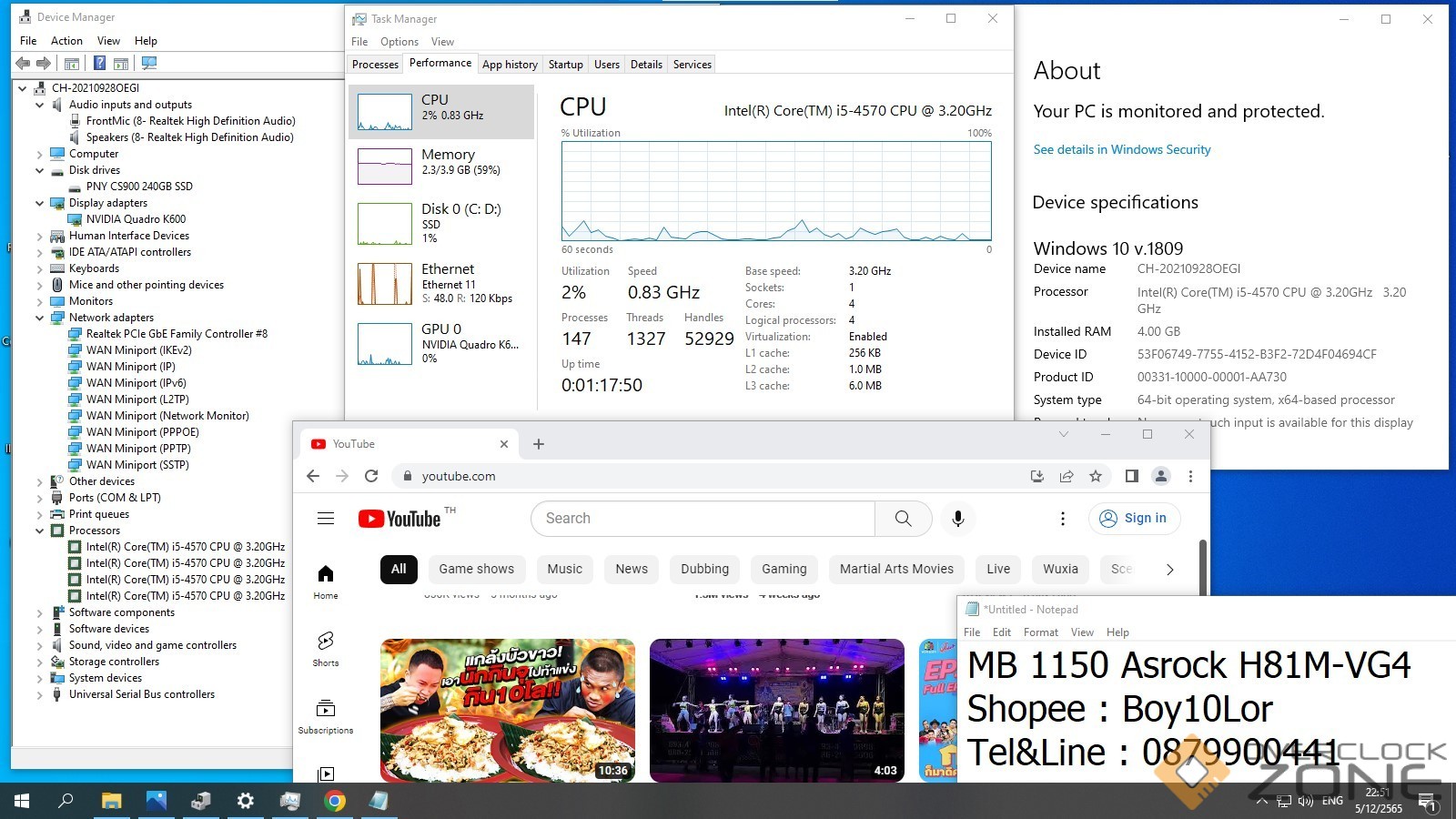Image resolution: width=1456 pixels, height=819 pixels.
Task: Select the Martial Arts Movies chip
Action: (x=896, y=569)
